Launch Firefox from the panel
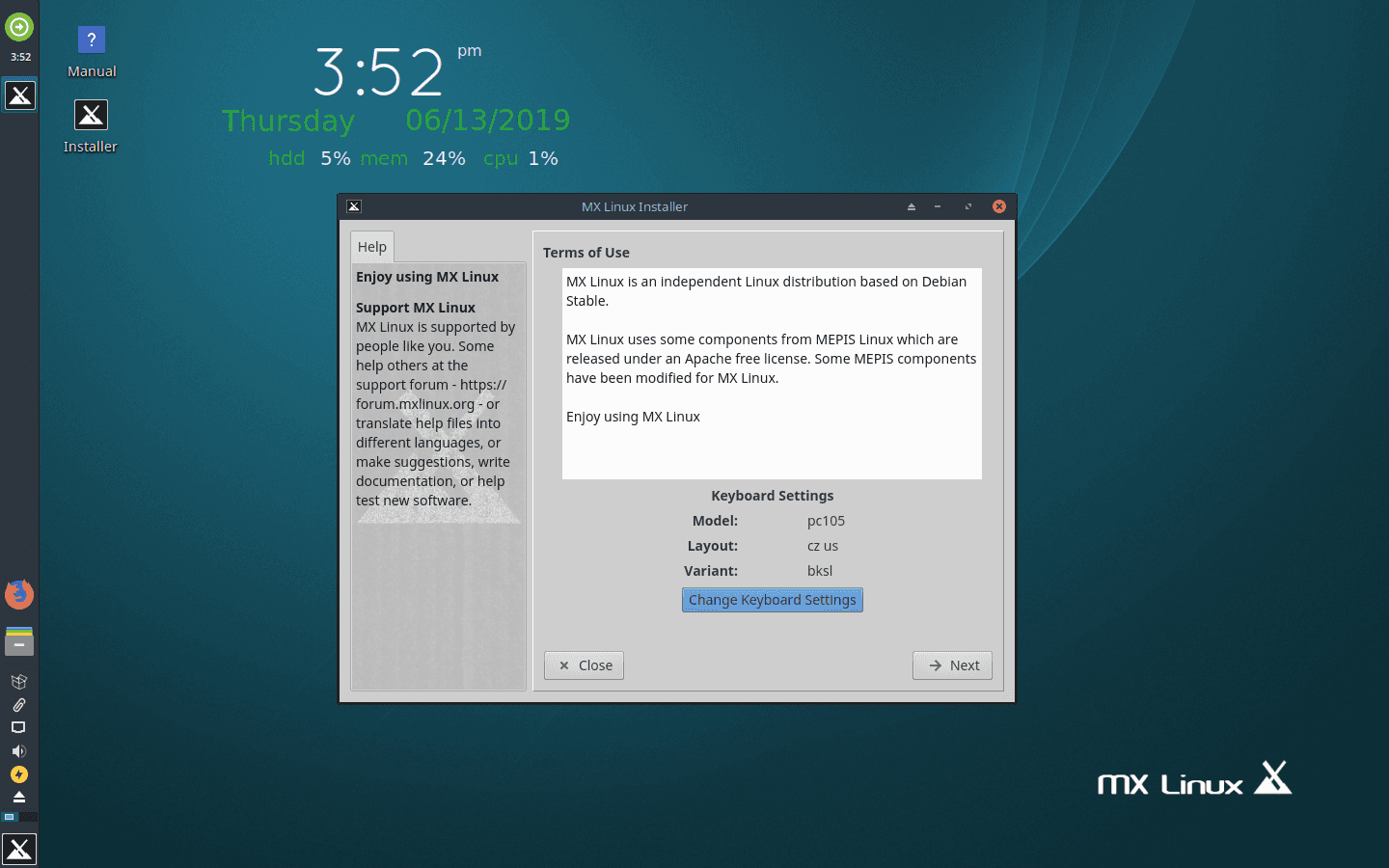 point(19,594)
